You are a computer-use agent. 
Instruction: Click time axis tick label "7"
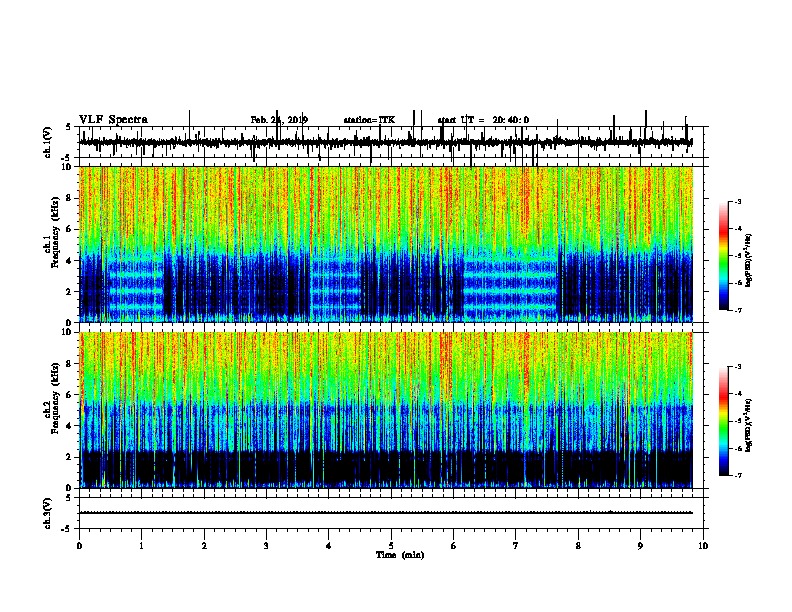click(516, 545)
